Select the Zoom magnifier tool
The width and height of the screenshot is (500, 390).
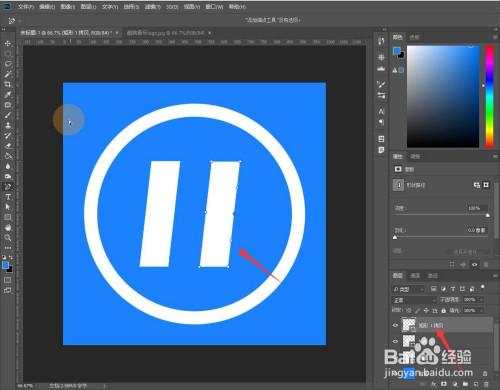tap(8, 238)
